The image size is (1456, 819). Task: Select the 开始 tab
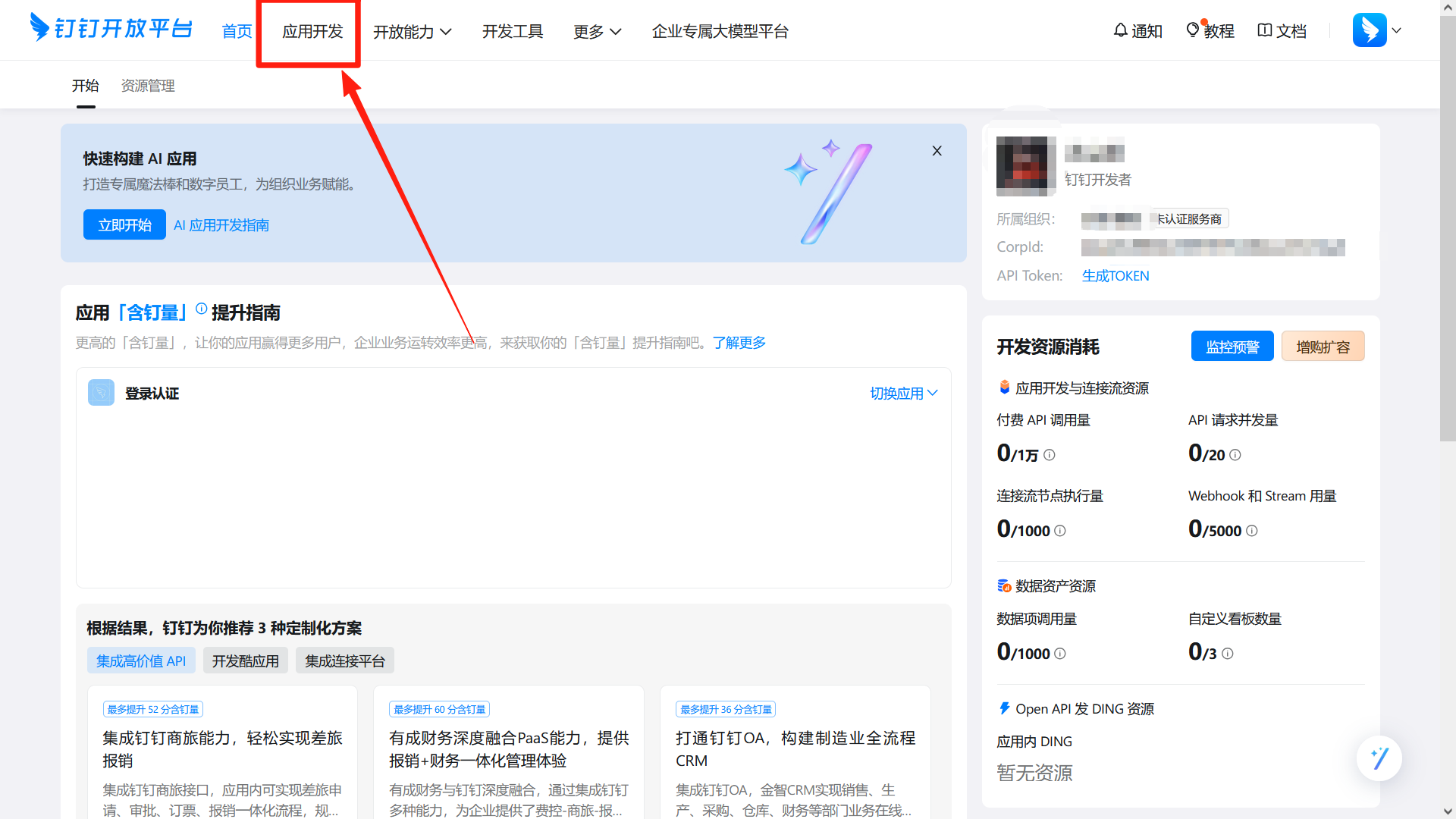(x=86, y=86)
